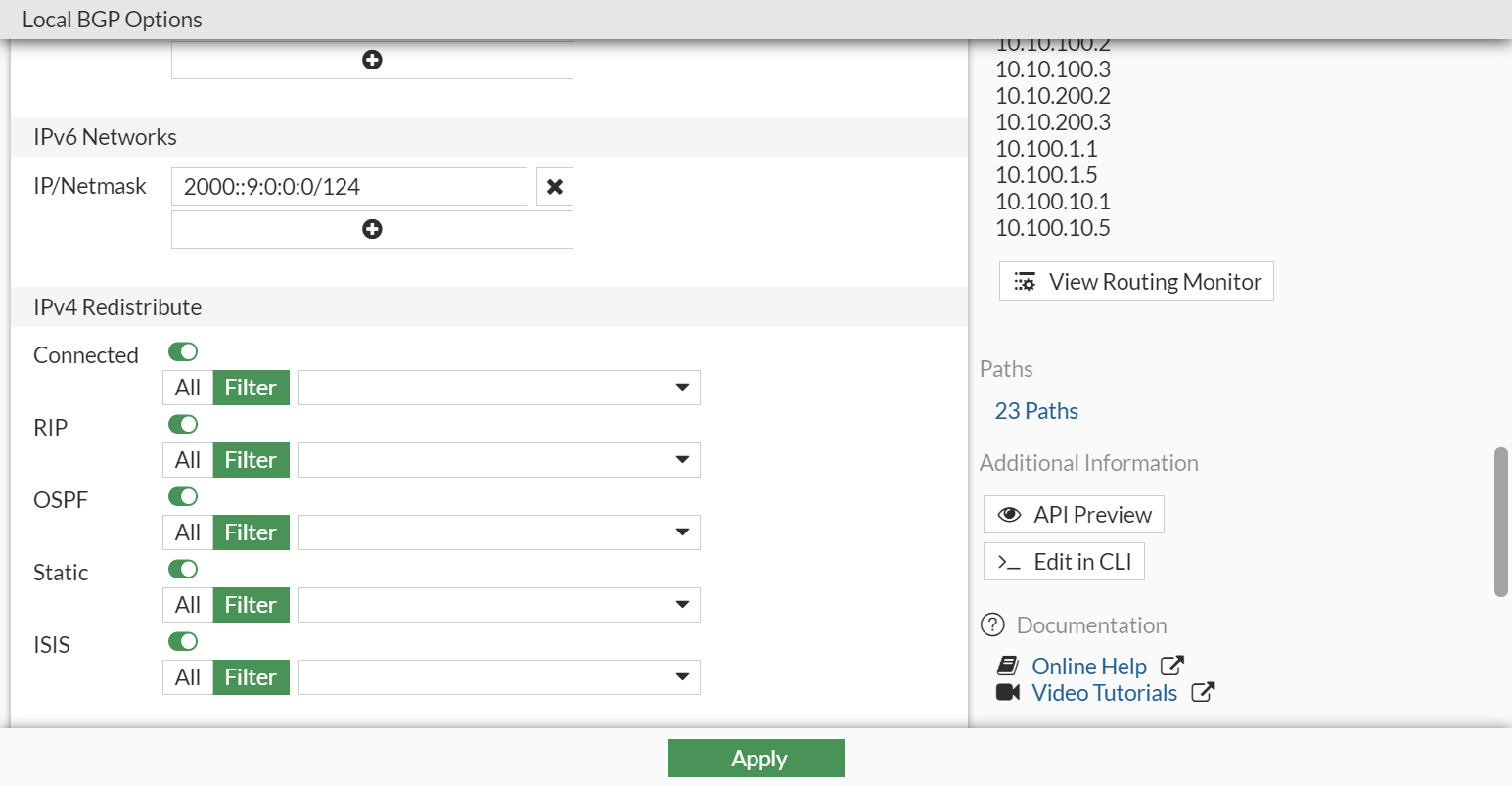
Task: Click the book icon next to Online Help
Action: click(1008, 665)
